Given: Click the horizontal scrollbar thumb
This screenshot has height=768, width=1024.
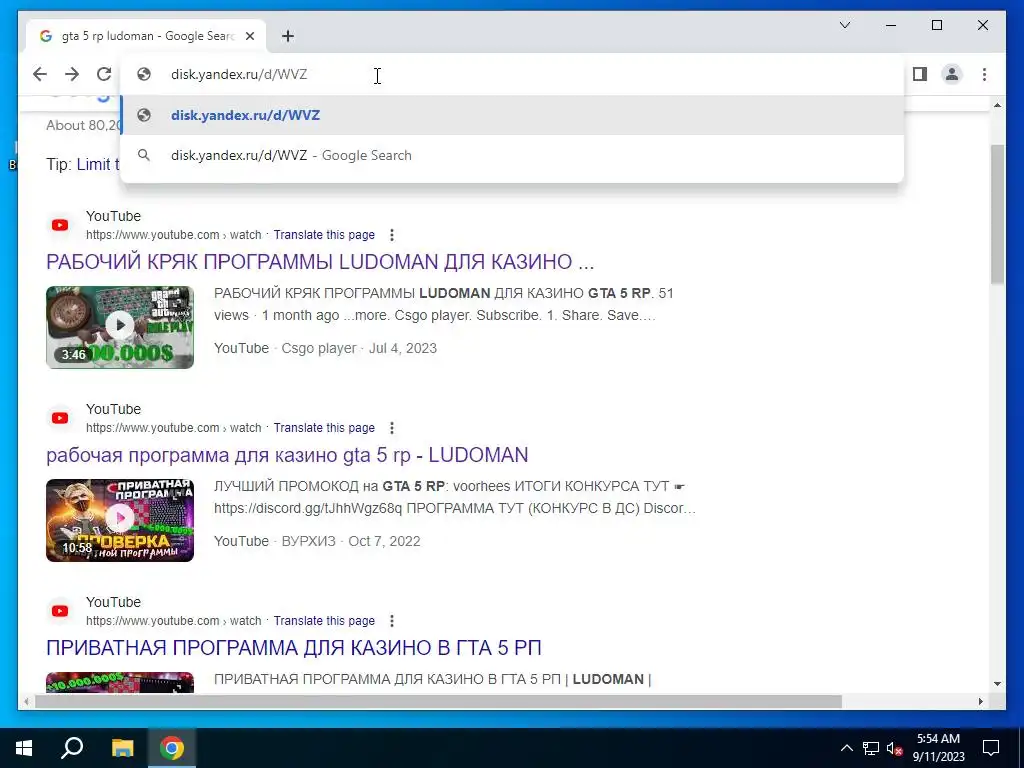Looking at the screenshot, I should tap(438, 702).
